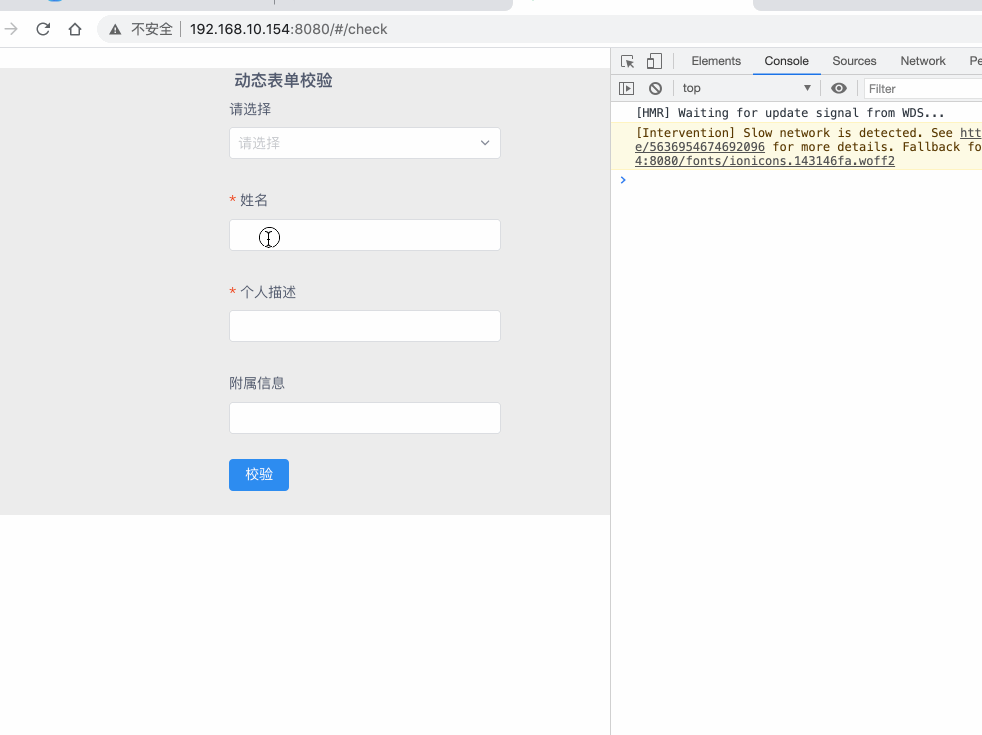View the not-secure site warning icon
Viewport: 982px width, 735px height.
coord(115,29)
